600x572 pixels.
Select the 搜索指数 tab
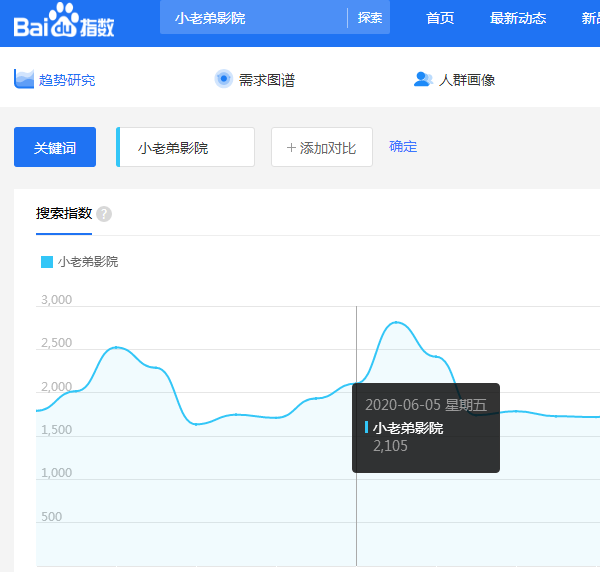(64, 213)
